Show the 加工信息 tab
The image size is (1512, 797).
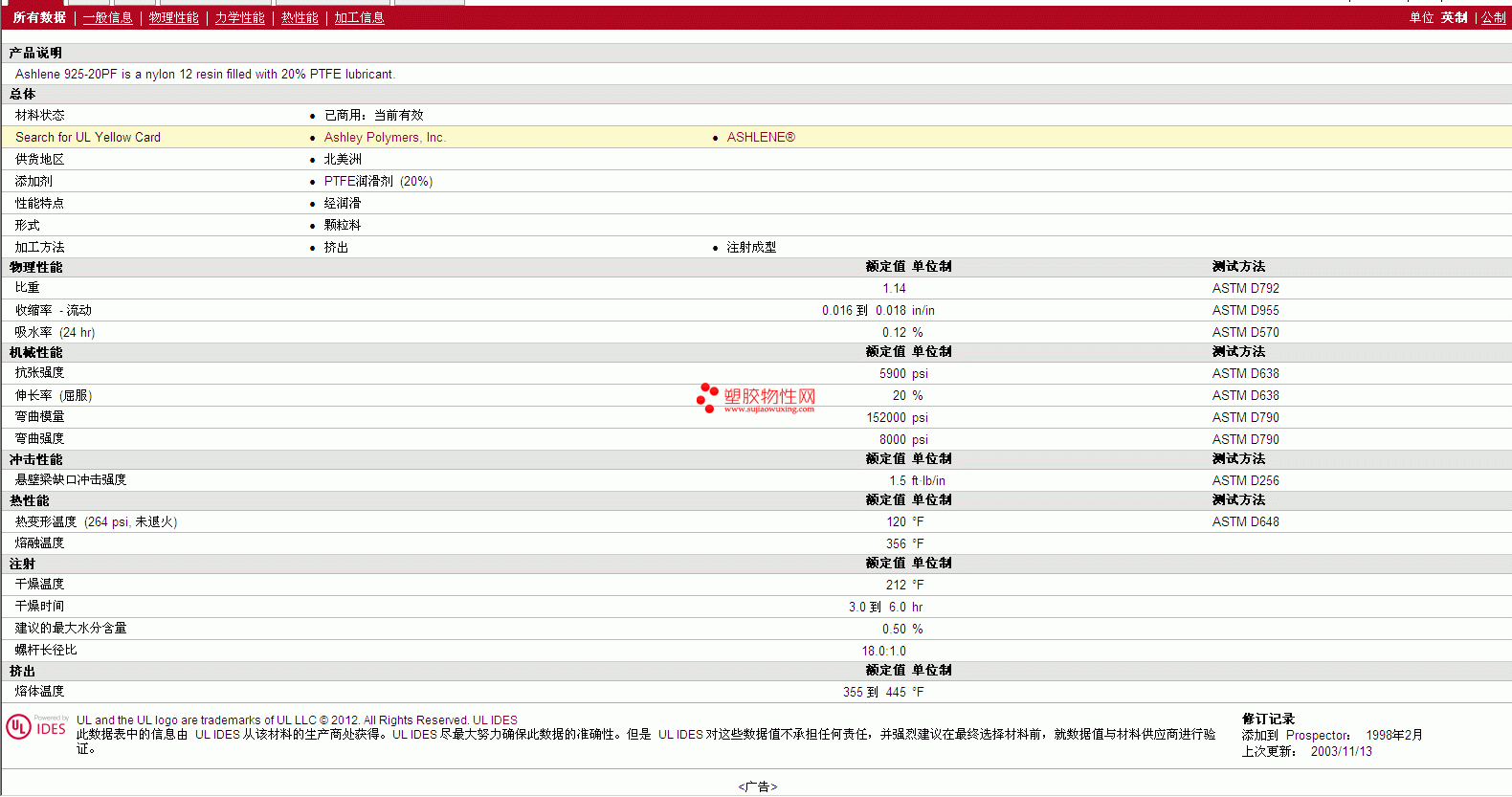[359, 18]
